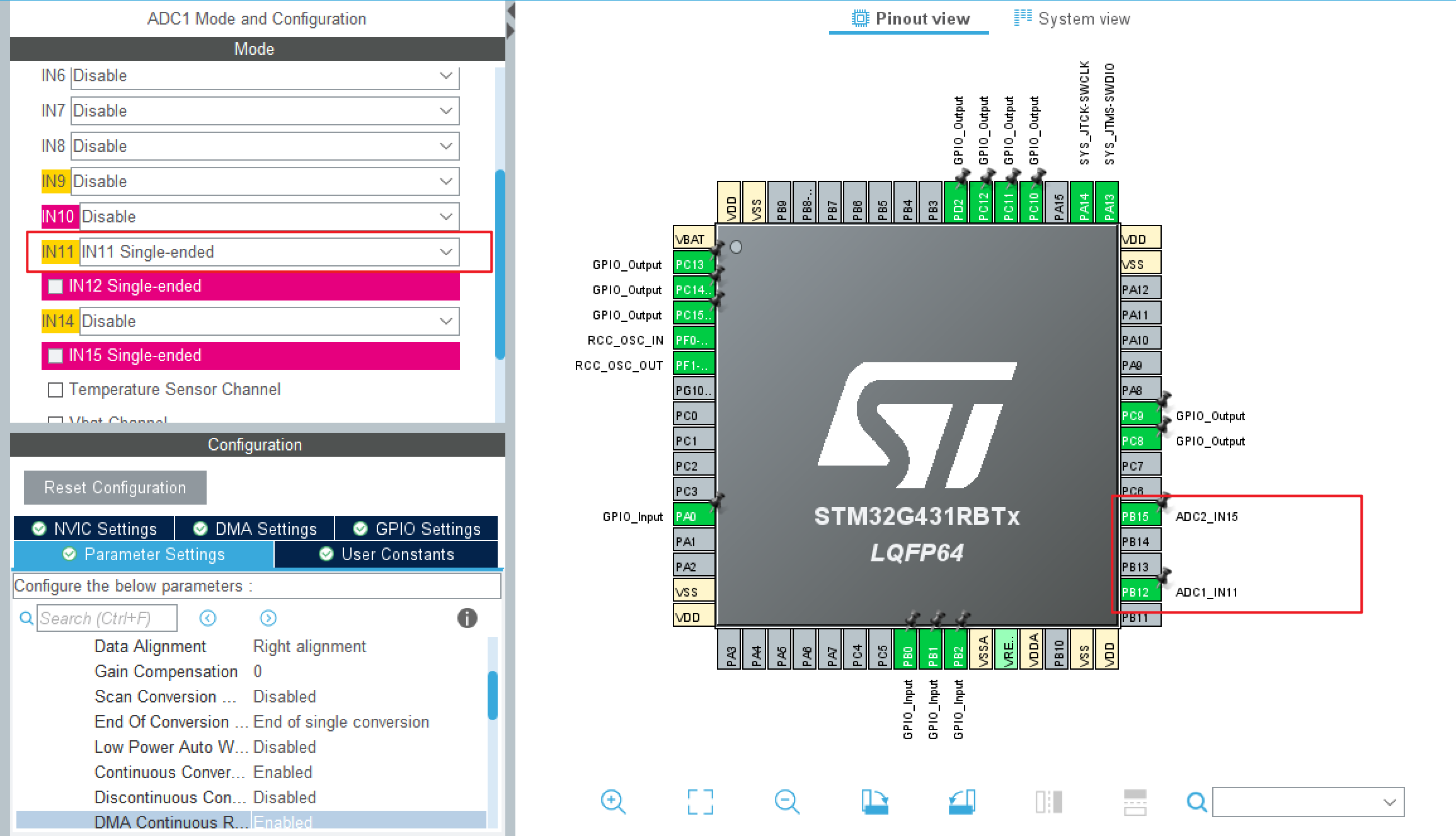
Task: Click the zoom in magnifier icon
Action: 612,802
